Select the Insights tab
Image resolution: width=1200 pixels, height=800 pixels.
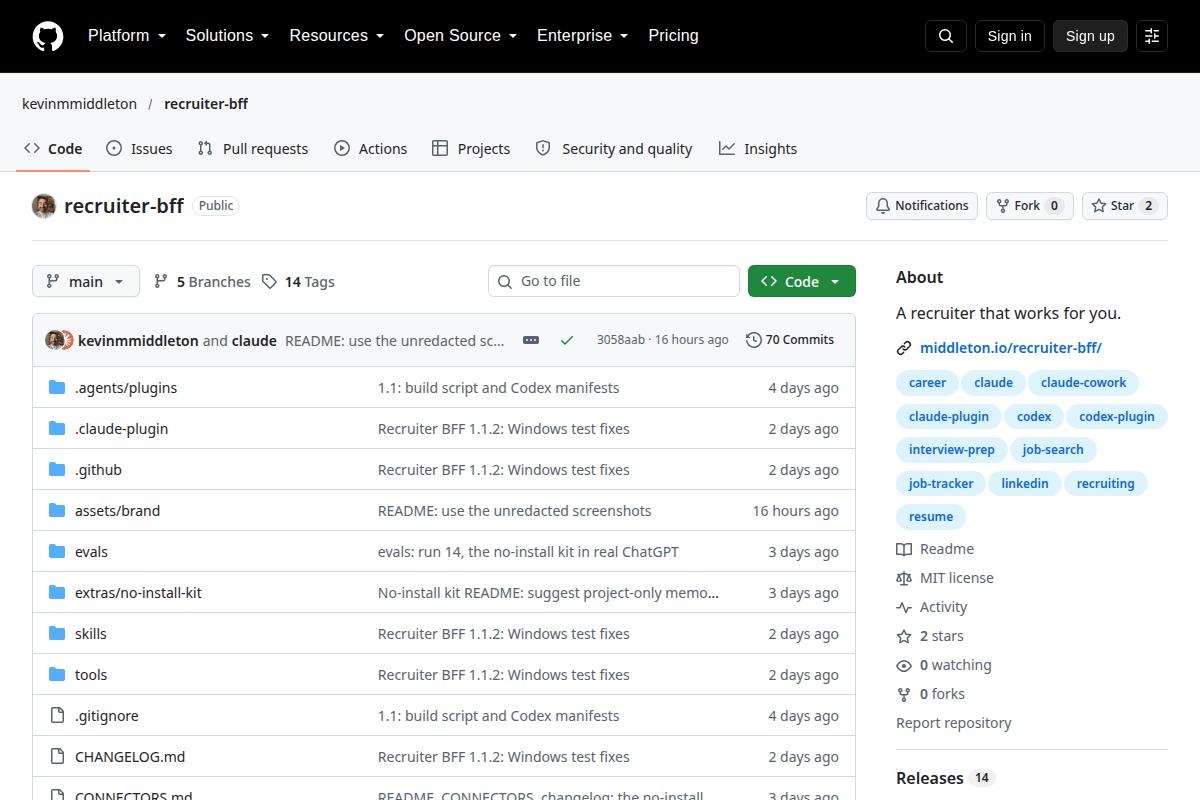[758, 149]
